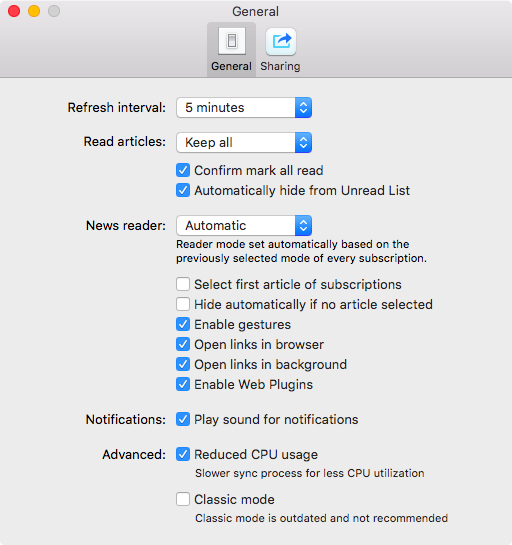Enable Select first article of subscriptions
This screenshot has height=545, width=512.
tap(183, 284)
